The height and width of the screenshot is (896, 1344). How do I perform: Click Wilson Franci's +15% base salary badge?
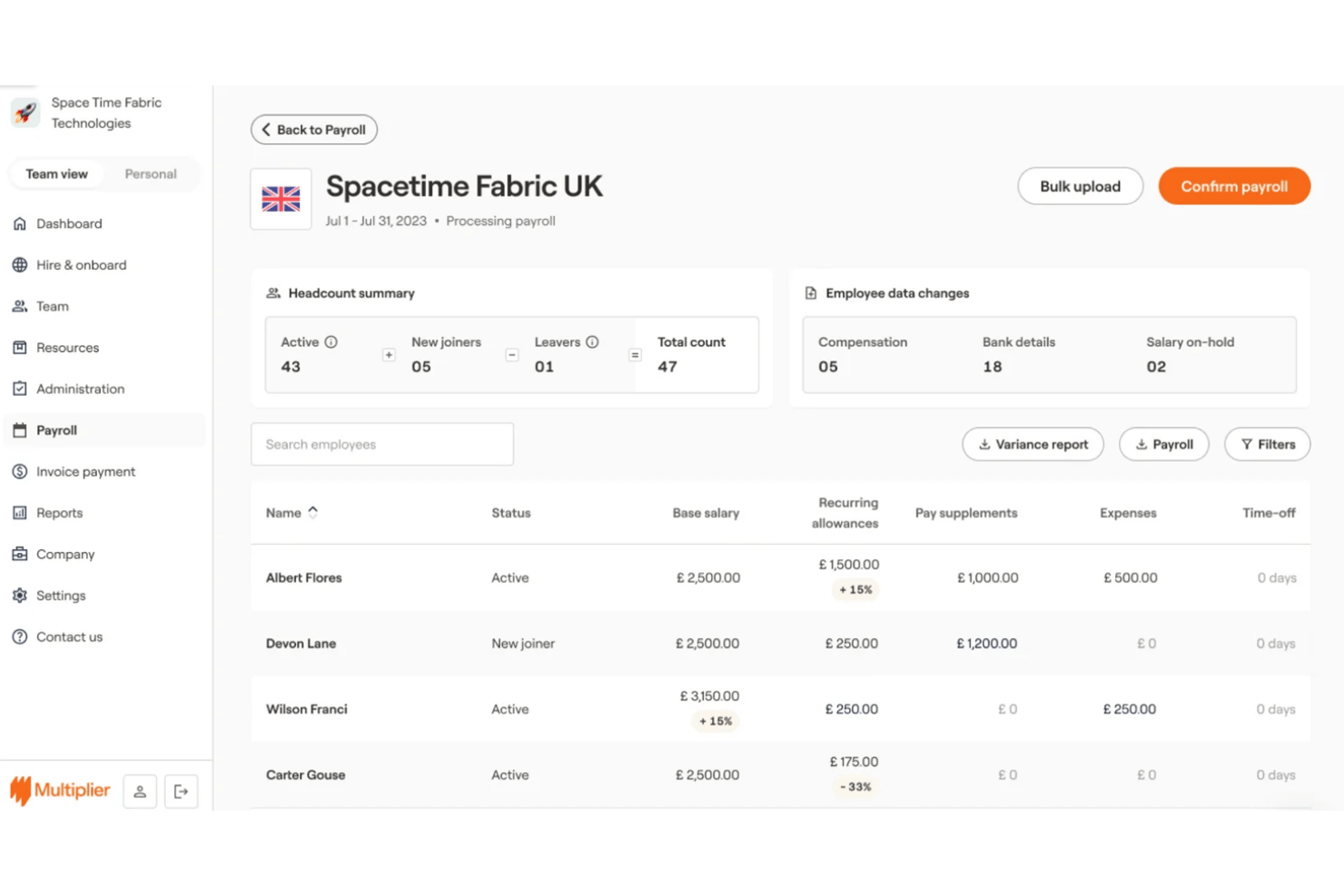click(716, 722)
